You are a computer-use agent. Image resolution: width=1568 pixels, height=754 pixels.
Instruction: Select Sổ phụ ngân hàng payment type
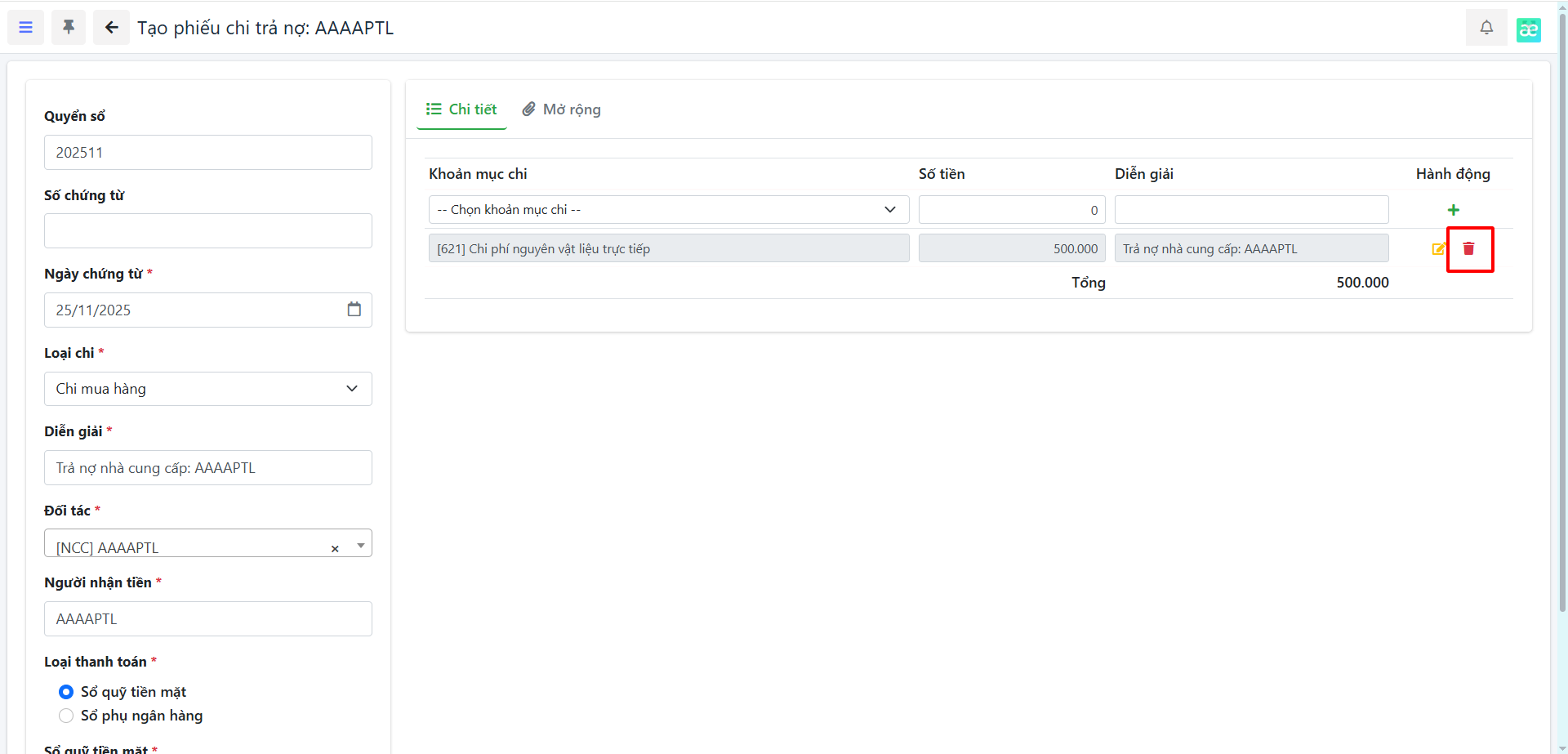[x=66, y=716]
